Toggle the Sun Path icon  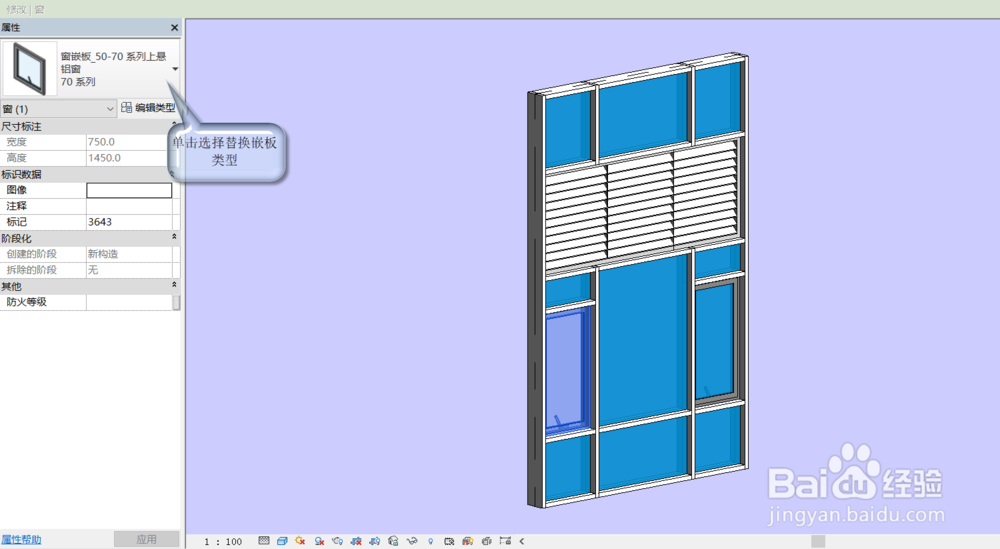pyautogui.click(x=300, y=541)
